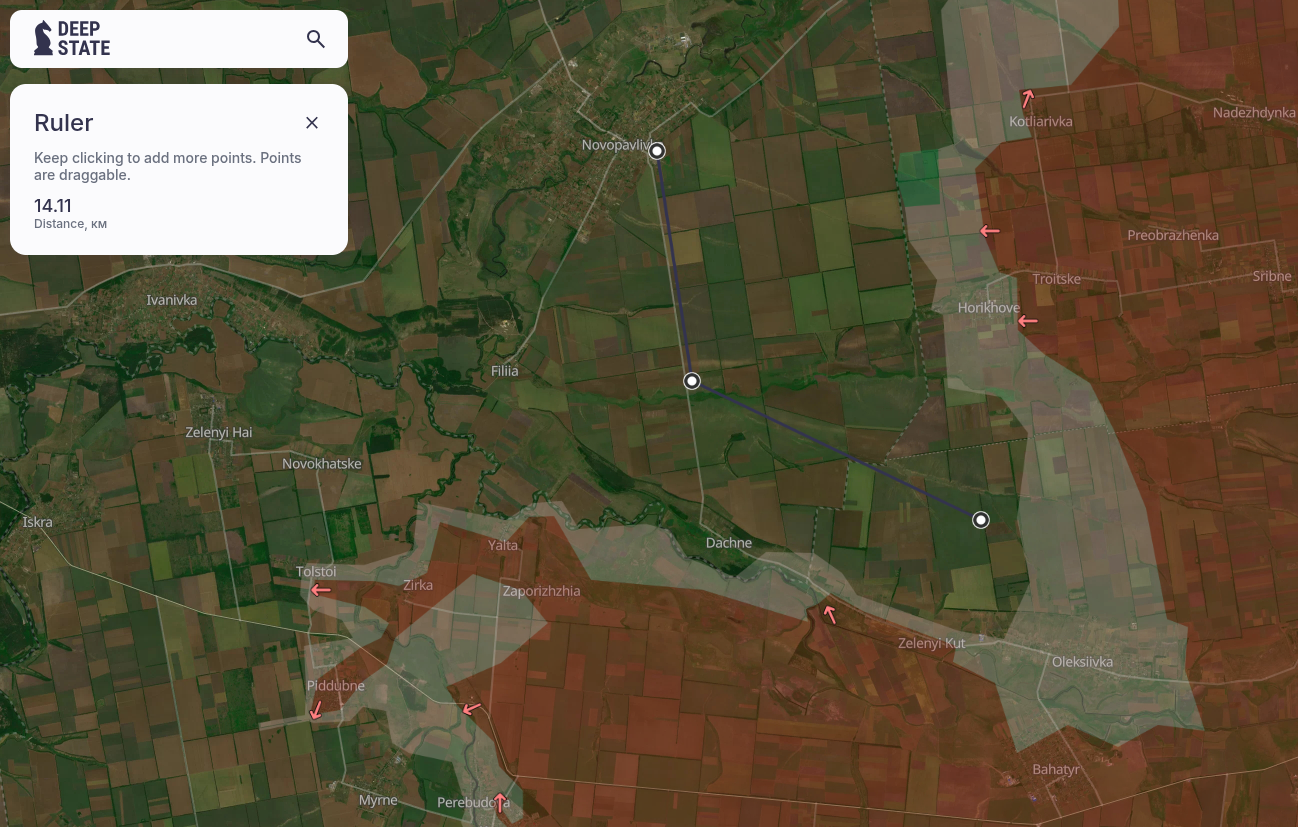Click the attack arrow beside Horikhove
The image size is (1298, 827).
1027,322
